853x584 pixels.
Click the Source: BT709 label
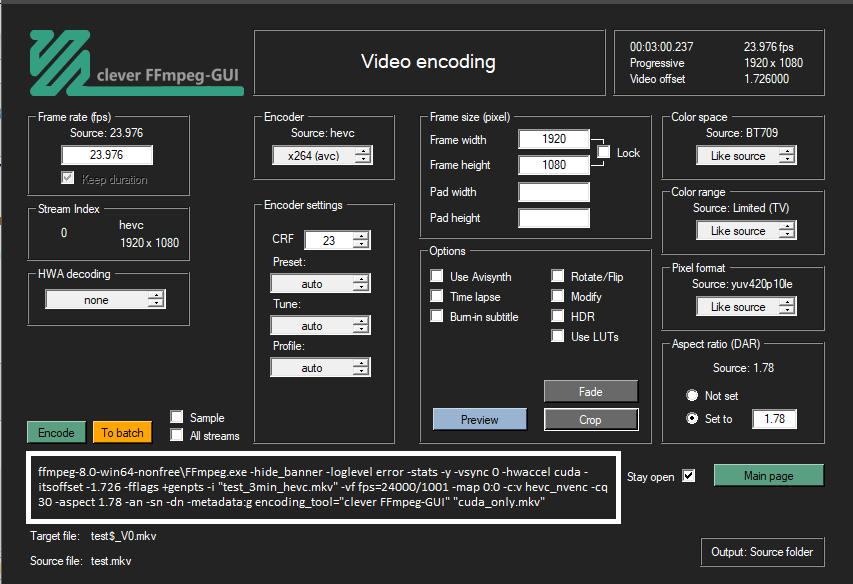click(x=742, y=133)
